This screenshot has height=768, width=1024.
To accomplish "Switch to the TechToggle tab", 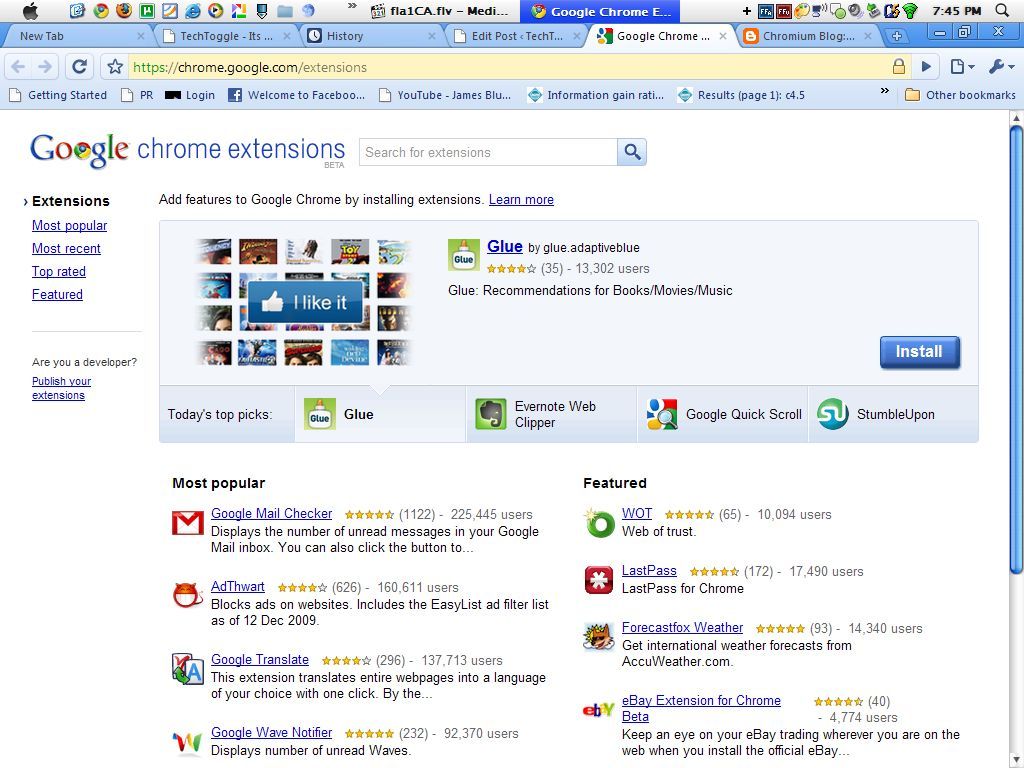I will (226, 36).
